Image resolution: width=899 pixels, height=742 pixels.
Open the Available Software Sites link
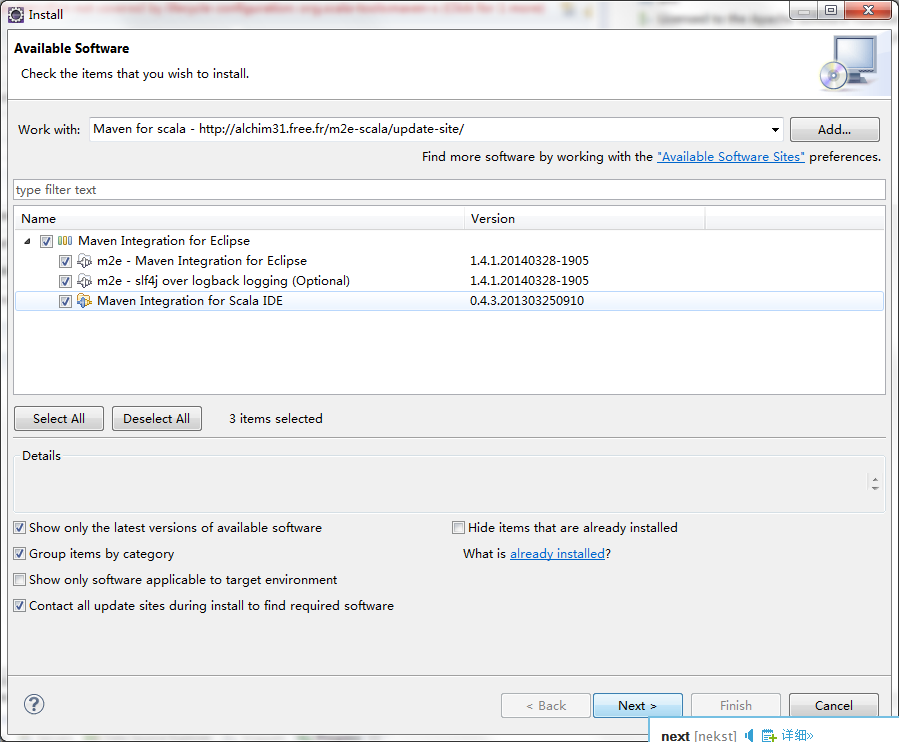click(x=730, y=157)
